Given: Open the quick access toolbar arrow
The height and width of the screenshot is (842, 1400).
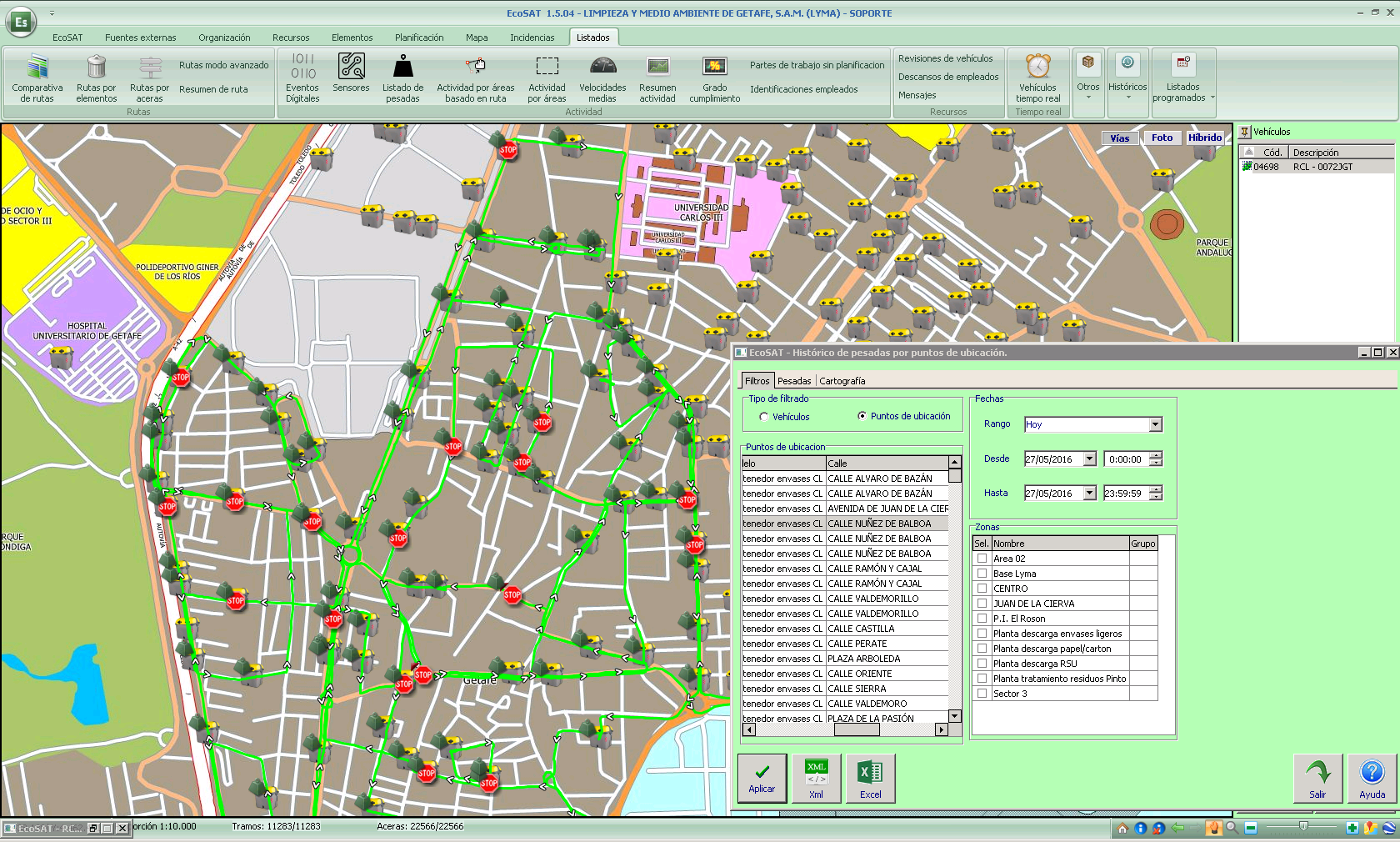Looking at the screenshot, I should pos(52,13).
